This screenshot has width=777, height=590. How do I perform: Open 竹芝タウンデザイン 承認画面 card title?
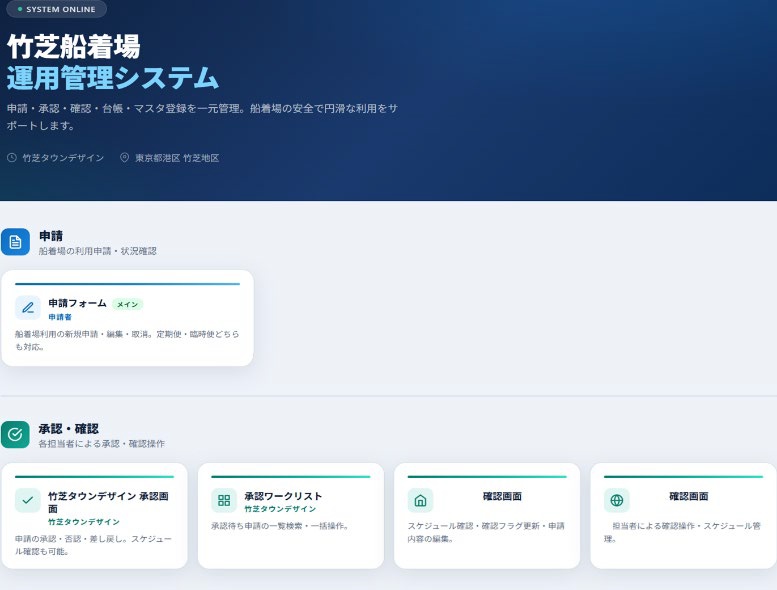pos(108,502)
